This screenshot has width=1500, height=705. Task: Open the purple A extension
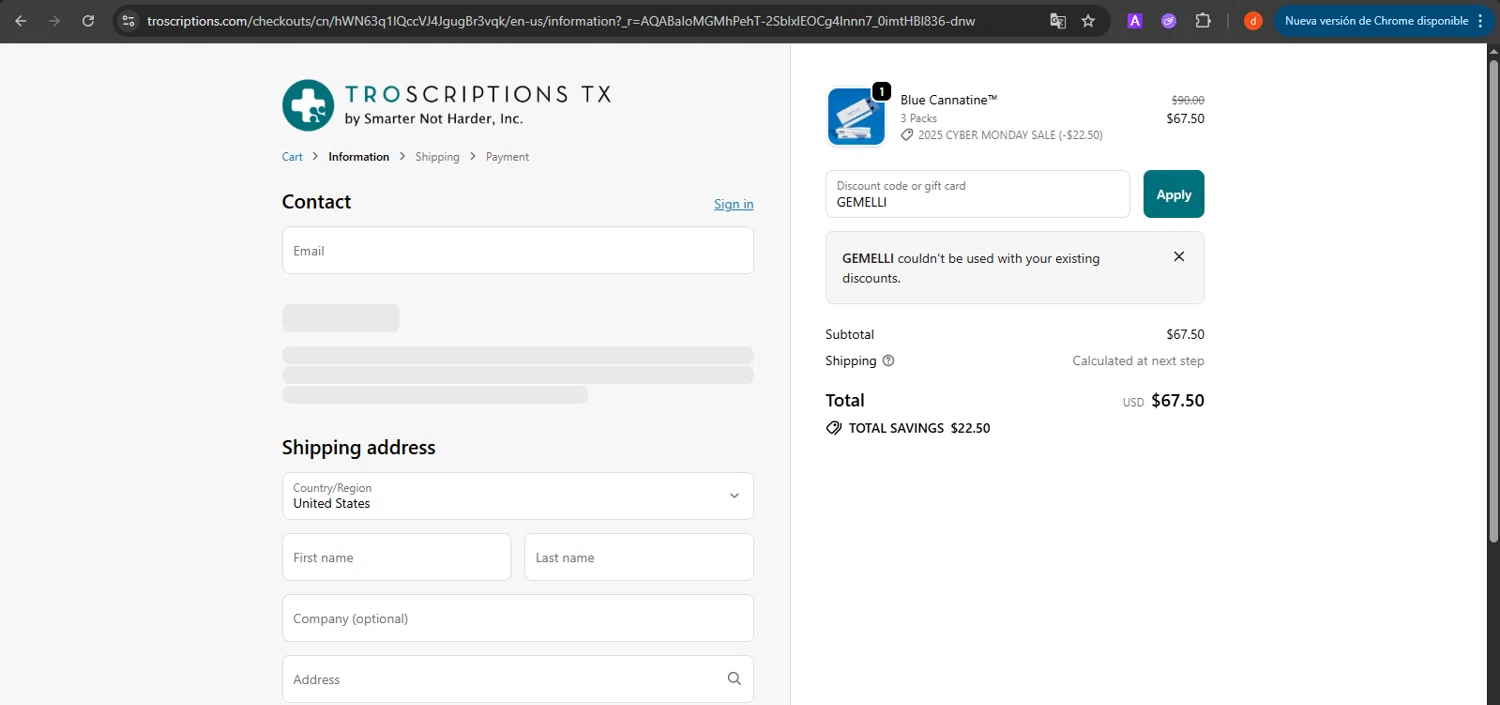tap(1135, 20)
